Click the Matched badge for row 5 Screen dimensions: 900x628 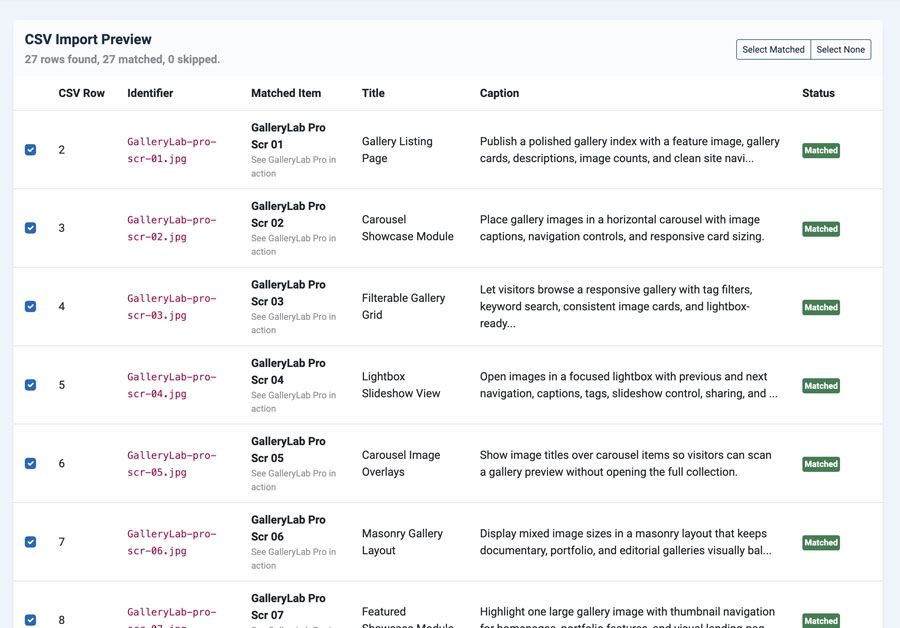click(x=821, y=386)
